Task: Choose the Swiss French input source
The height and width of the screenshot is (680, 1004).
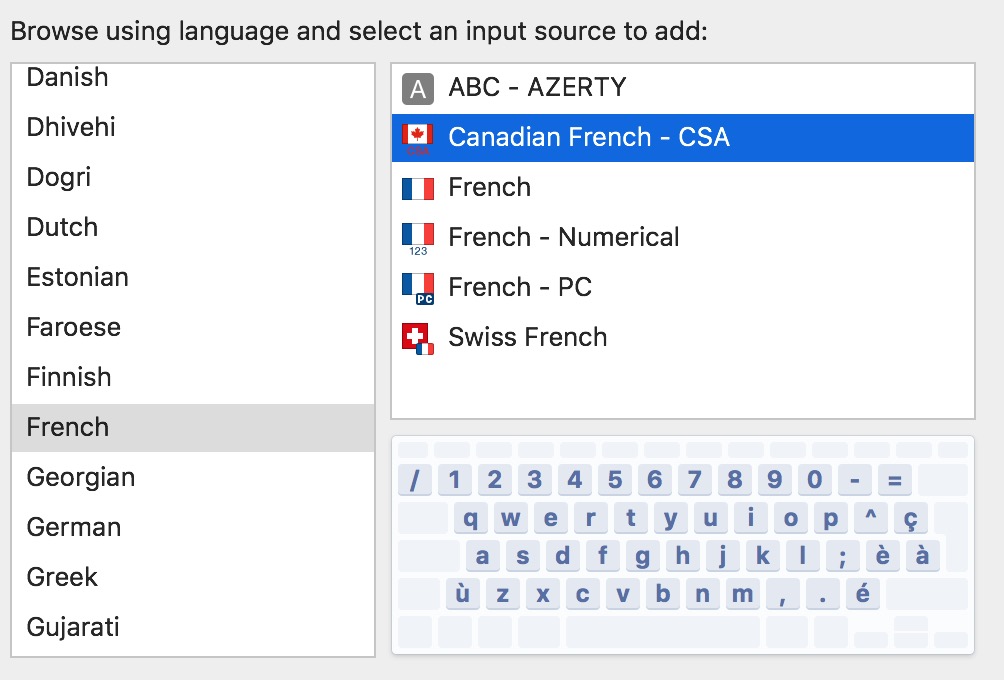Action: click(x=527, y=337)
